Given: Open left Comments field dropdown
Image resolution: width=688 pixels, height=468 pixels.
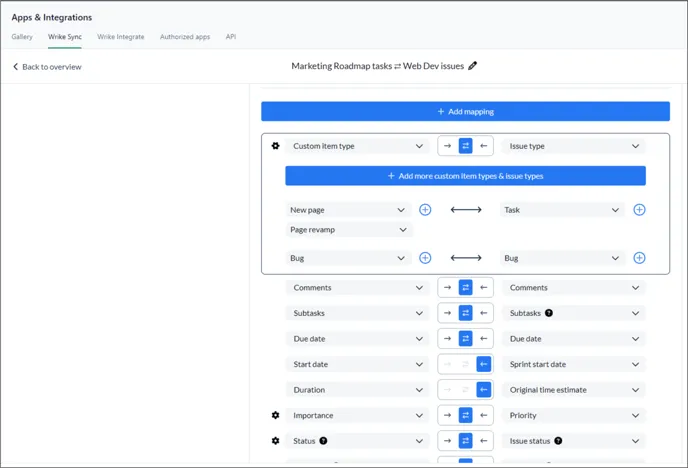Looking at the screenshot, I should 357,287.
